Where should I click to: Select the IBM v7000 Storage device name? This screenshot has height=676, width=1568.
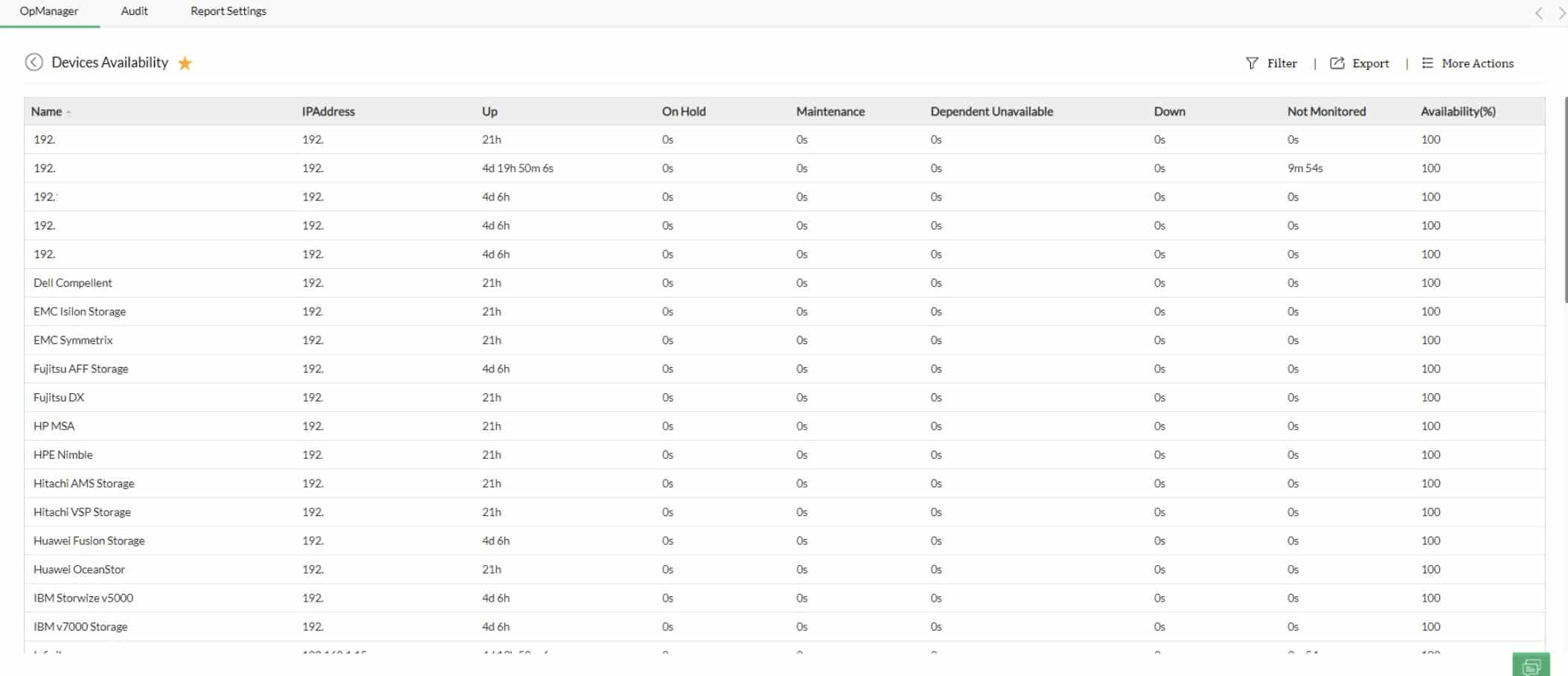point(80,627)
